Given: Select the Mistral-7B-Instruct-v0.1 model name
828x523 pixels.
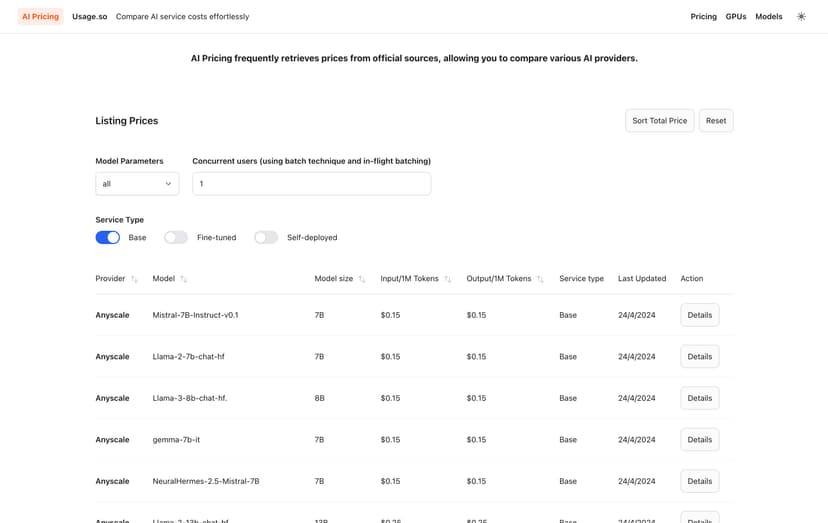Looking at the screenshot, I should coord(195,315).
